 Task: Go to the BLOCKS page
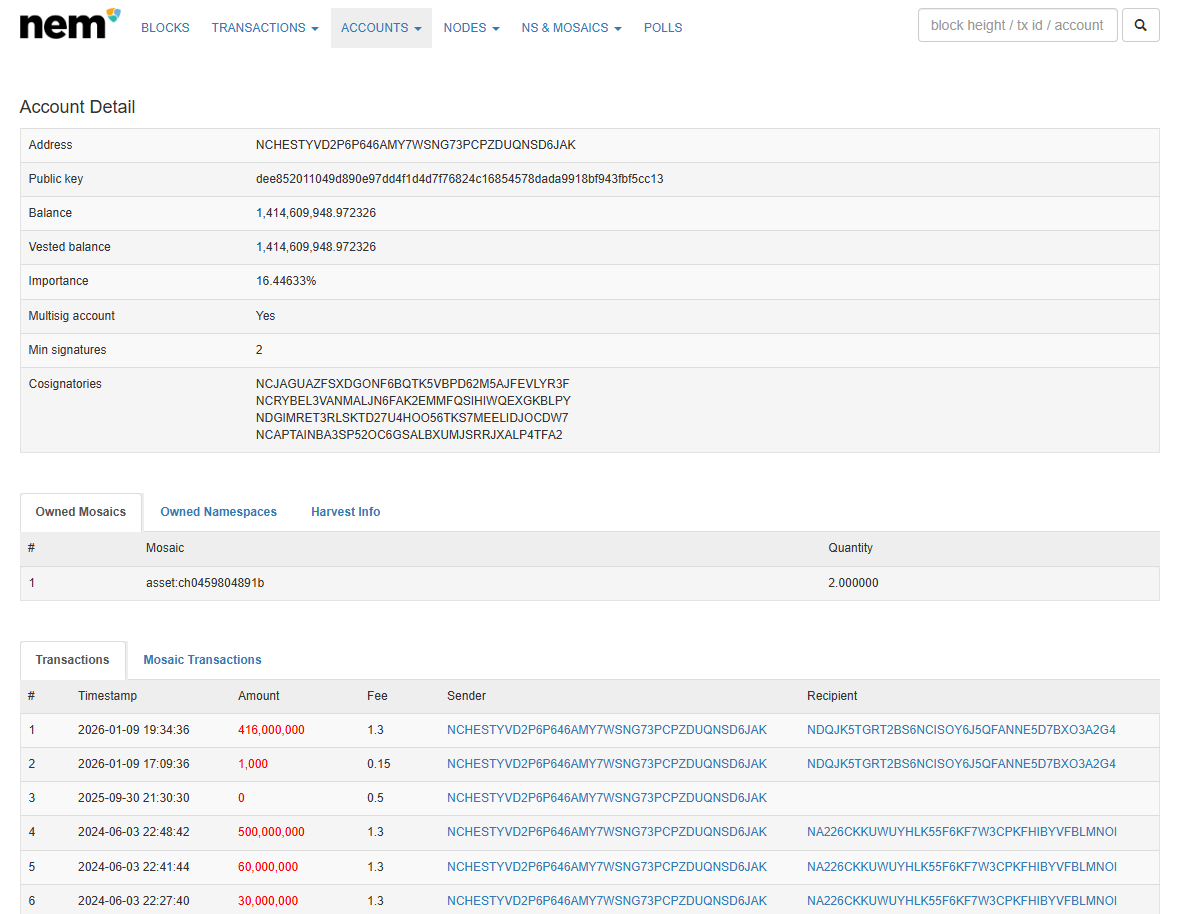(165, 27)
